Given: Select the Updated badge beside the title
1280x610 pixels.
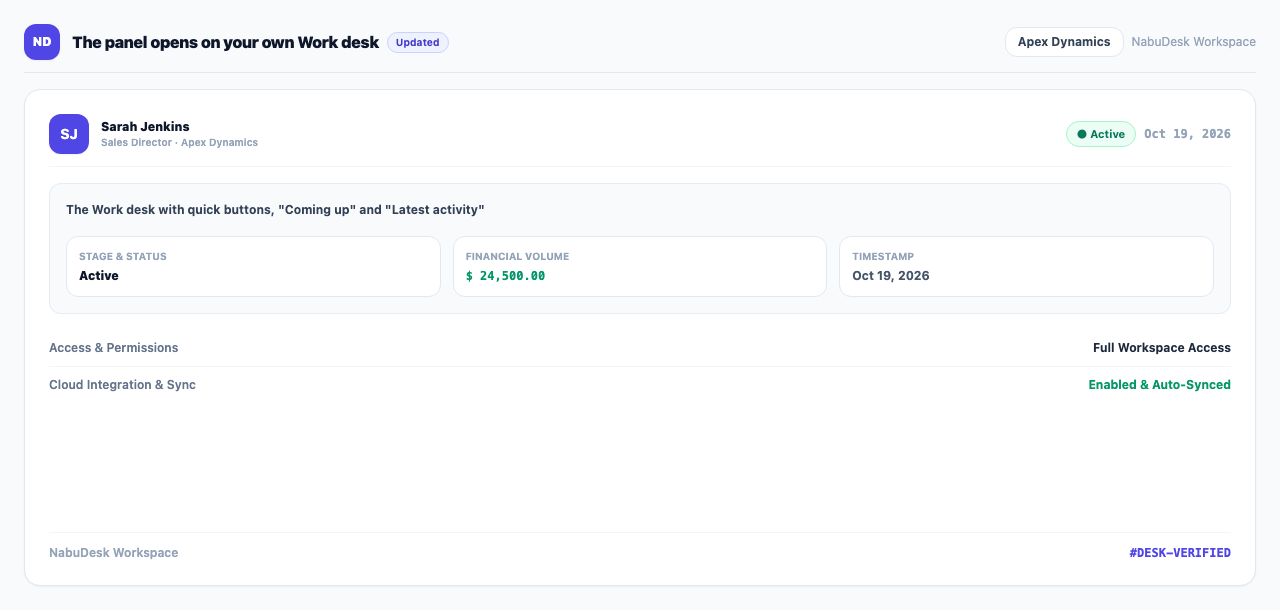Looking at the screenshot, I should pyautogui.click(x=418, y=42).
